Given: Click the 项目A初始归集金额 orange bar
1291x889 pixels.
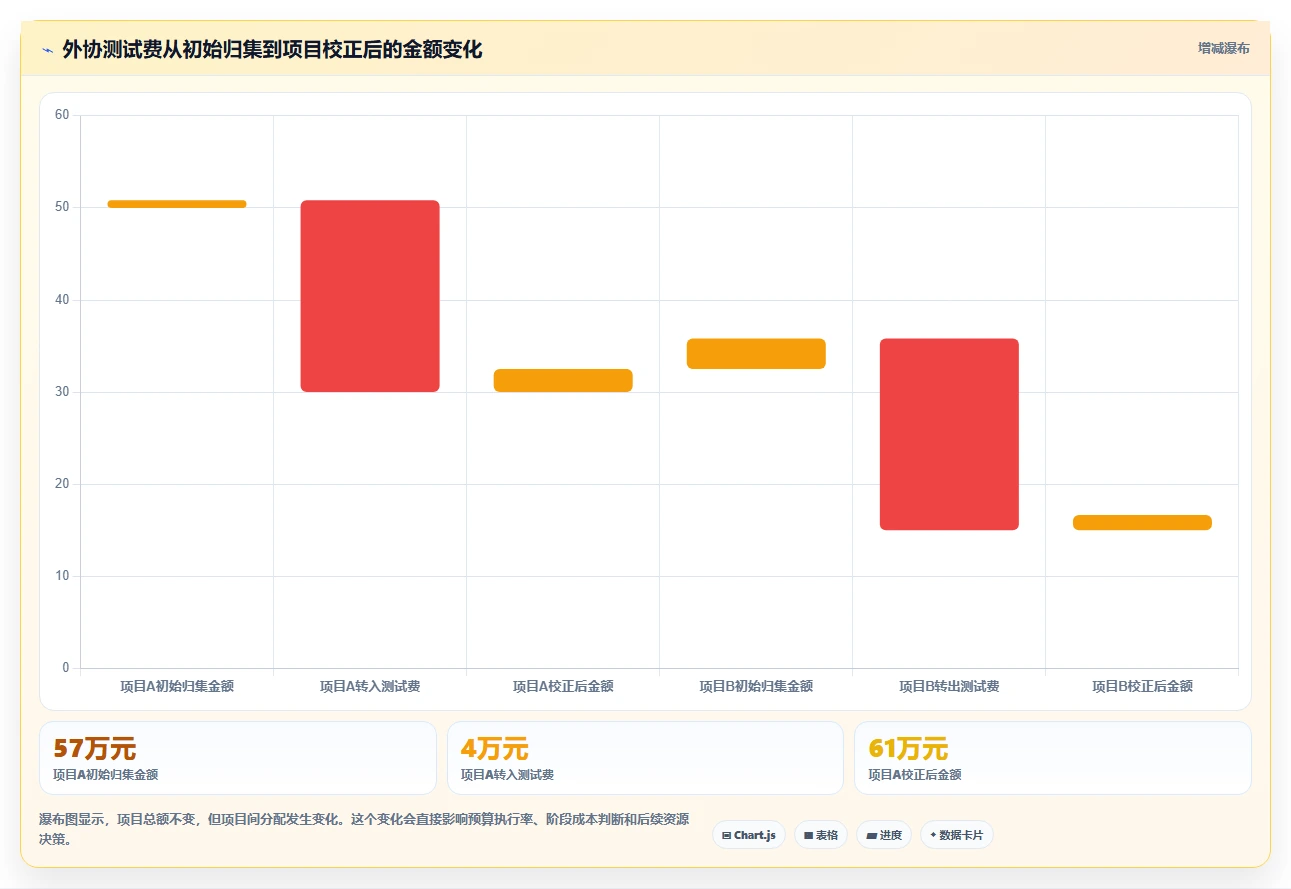Looking at the screenshot, I should pyautogui.click(x=177, y=204).
